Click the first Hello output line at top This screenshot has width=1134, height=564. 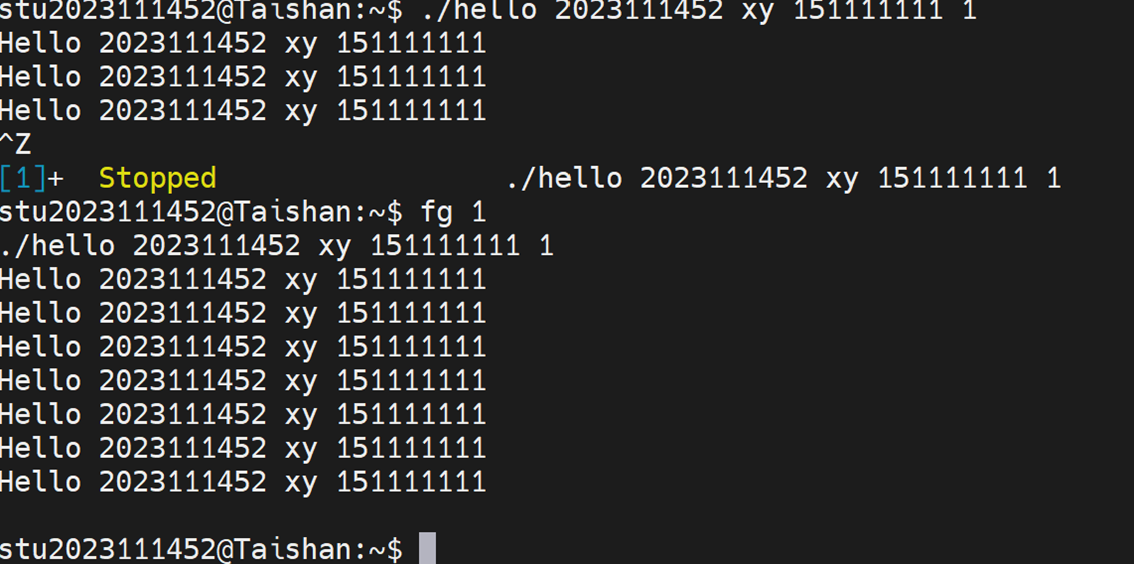click(x=243, y=43)
